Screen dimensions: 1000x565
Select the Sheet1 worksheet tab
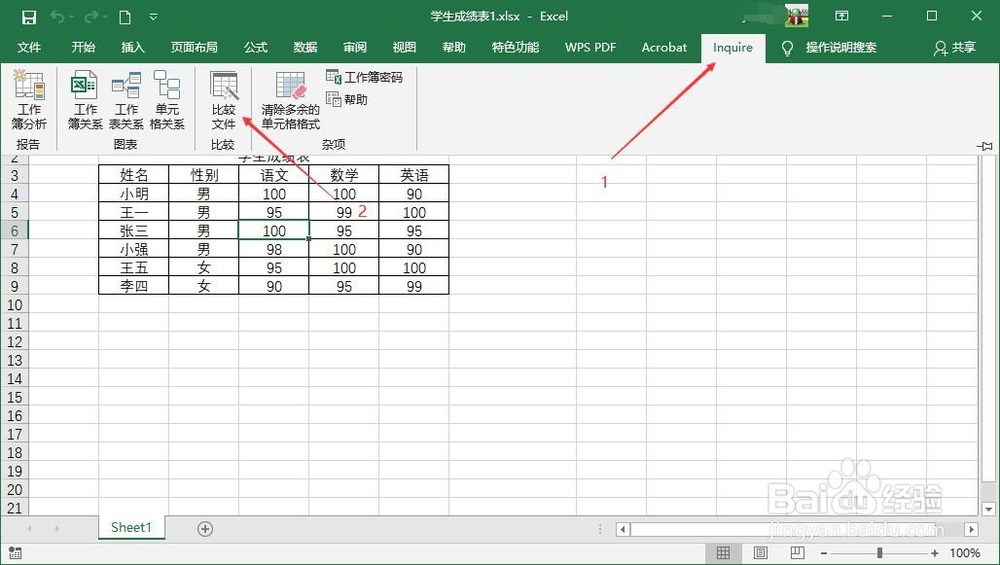pos(131,527)
